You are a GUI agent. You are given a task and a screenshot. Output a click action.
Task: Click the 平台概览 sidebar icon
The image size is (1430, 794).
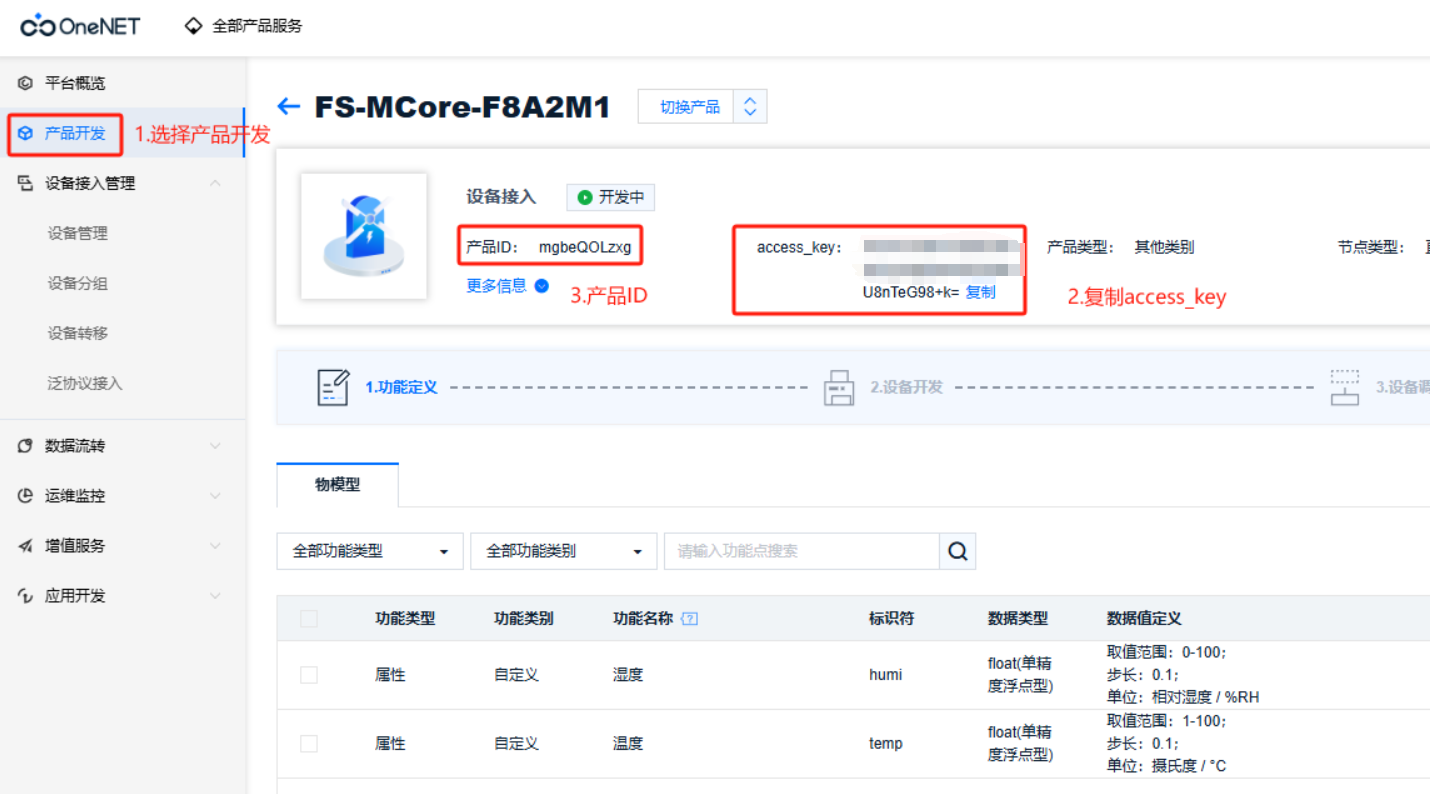(x=25, y=83)
